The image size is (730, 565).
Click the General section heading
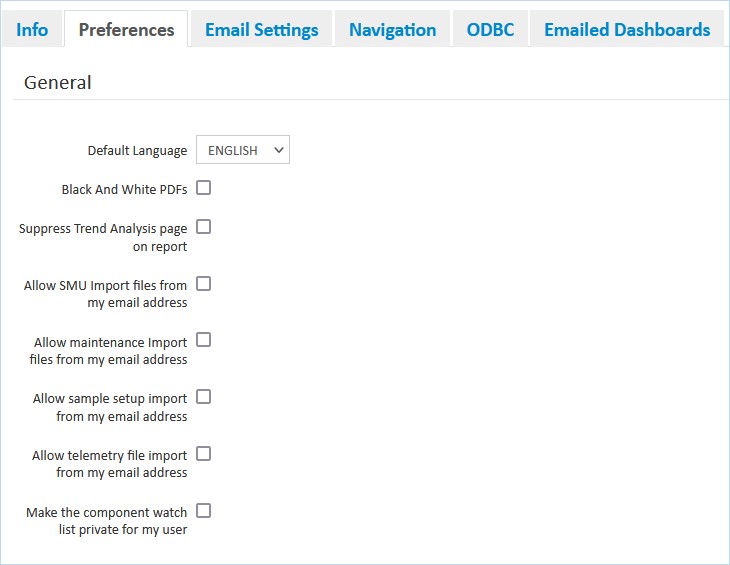pyautogui.click(x=58, y=83)
